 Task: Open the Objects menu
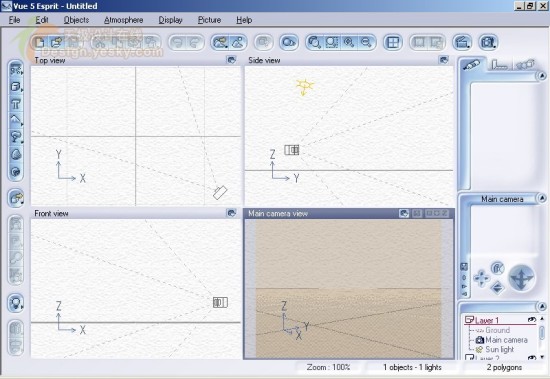[76, 20]
